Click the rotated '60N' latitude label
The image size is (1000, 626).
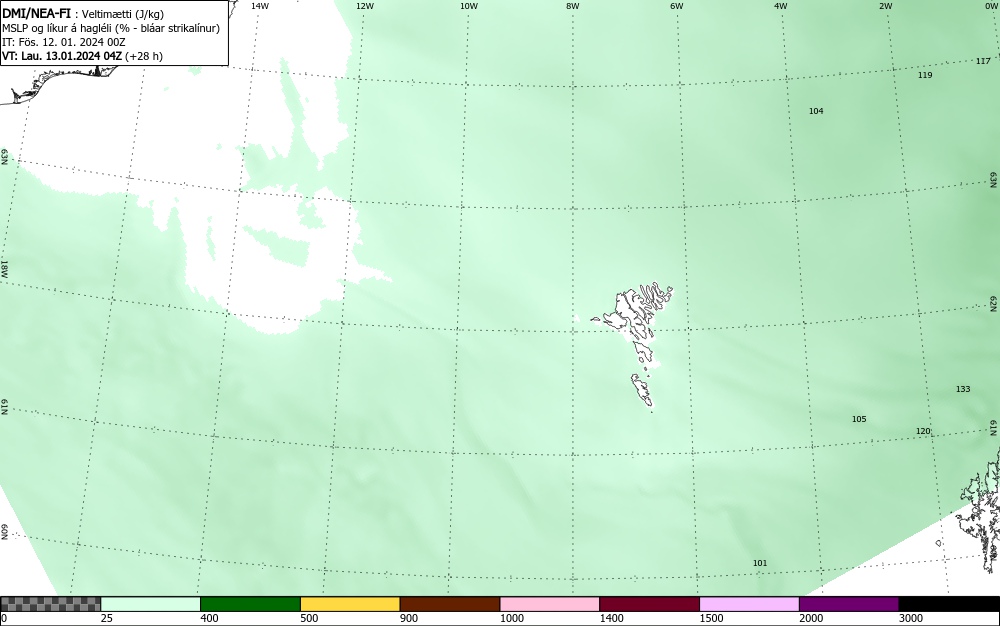coord(4,532)
